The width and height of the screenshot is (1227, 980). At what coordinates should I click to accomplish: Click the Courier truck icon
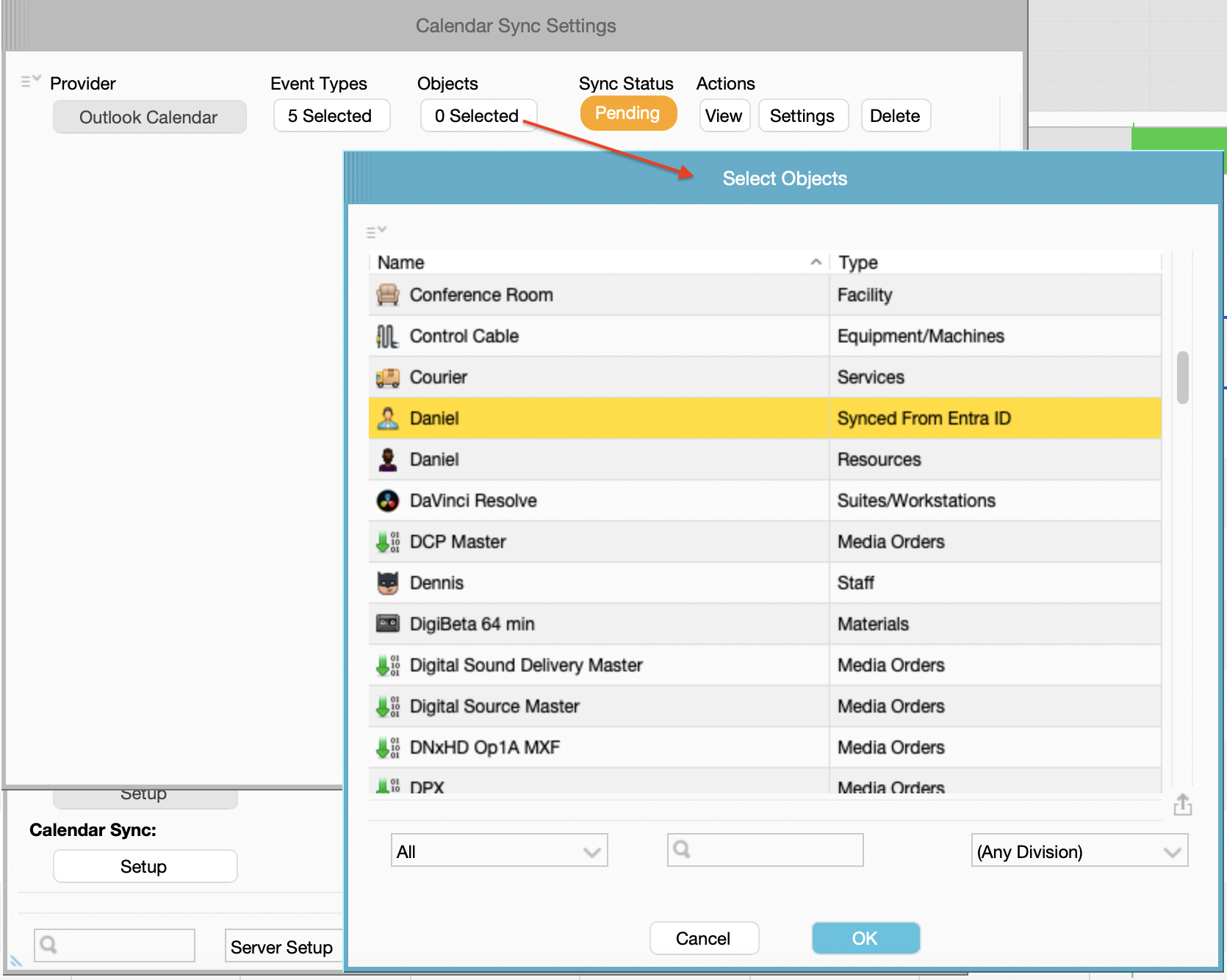coord(387,377)
